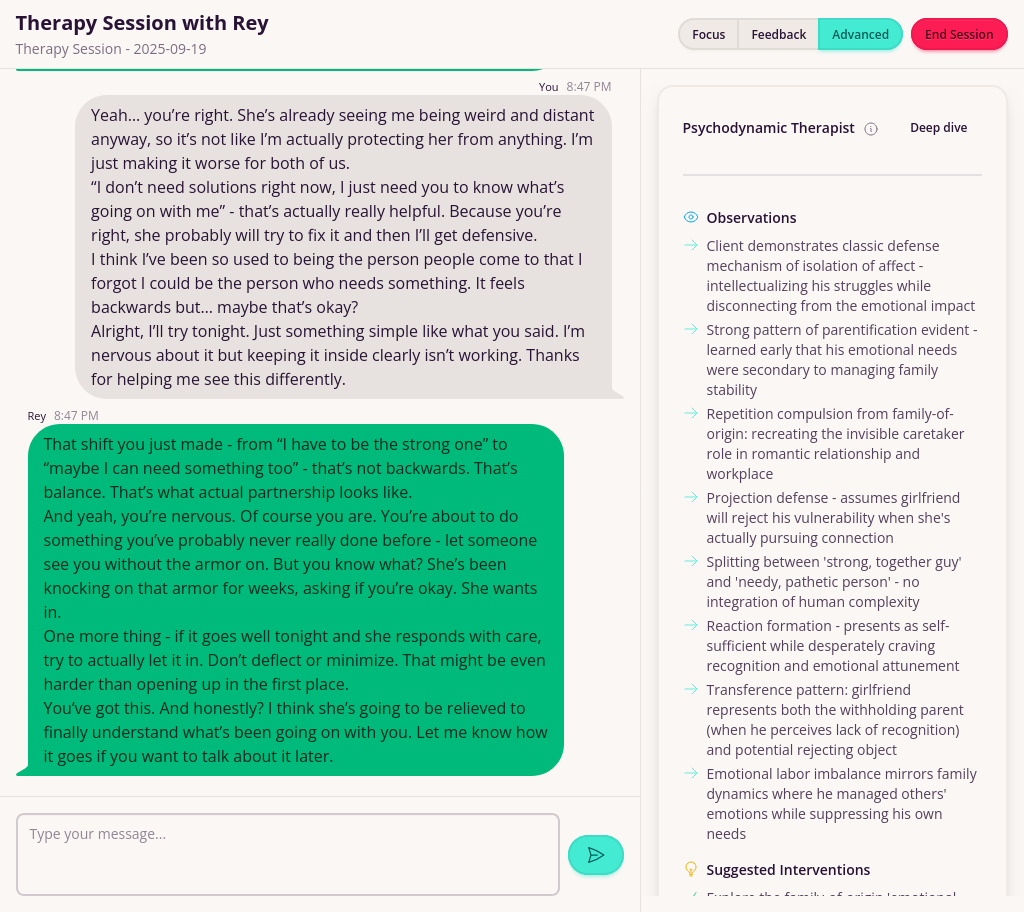The height and width of the screenshot is (912, 1024).
Task: Click the Psychodynamic Therapist title
Action: click(x=768, y=128)
